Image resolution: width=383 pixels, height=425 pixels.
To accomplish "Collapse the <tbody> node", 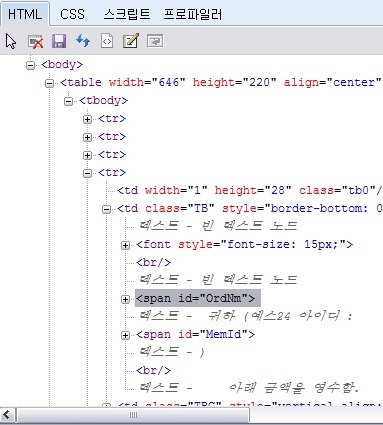I will click(x=68, y=101).
